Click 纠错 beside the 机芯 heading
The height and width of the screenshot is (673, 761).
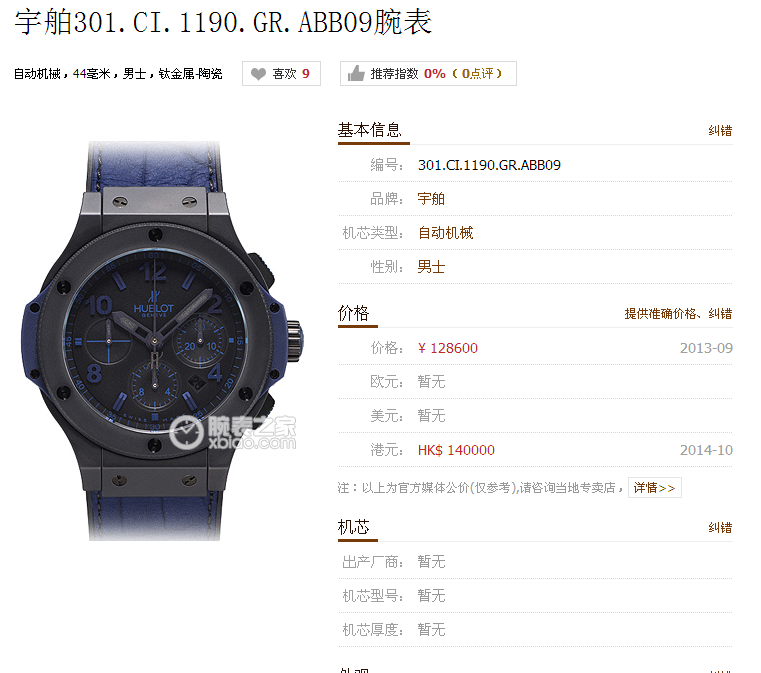click(720, 527)
